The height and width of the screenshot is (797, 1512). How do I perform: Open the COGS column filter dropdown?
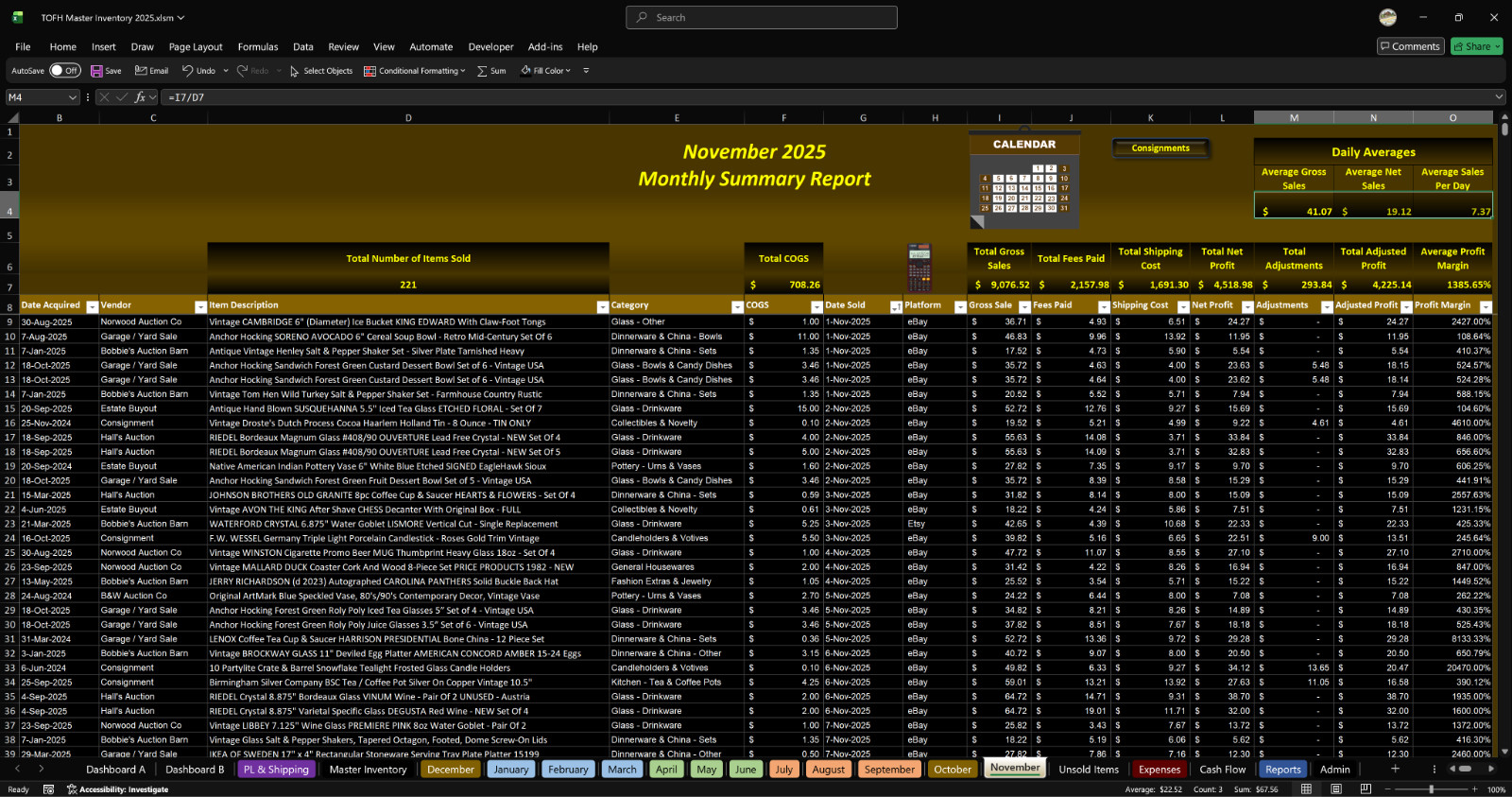[x=816, y=306]
